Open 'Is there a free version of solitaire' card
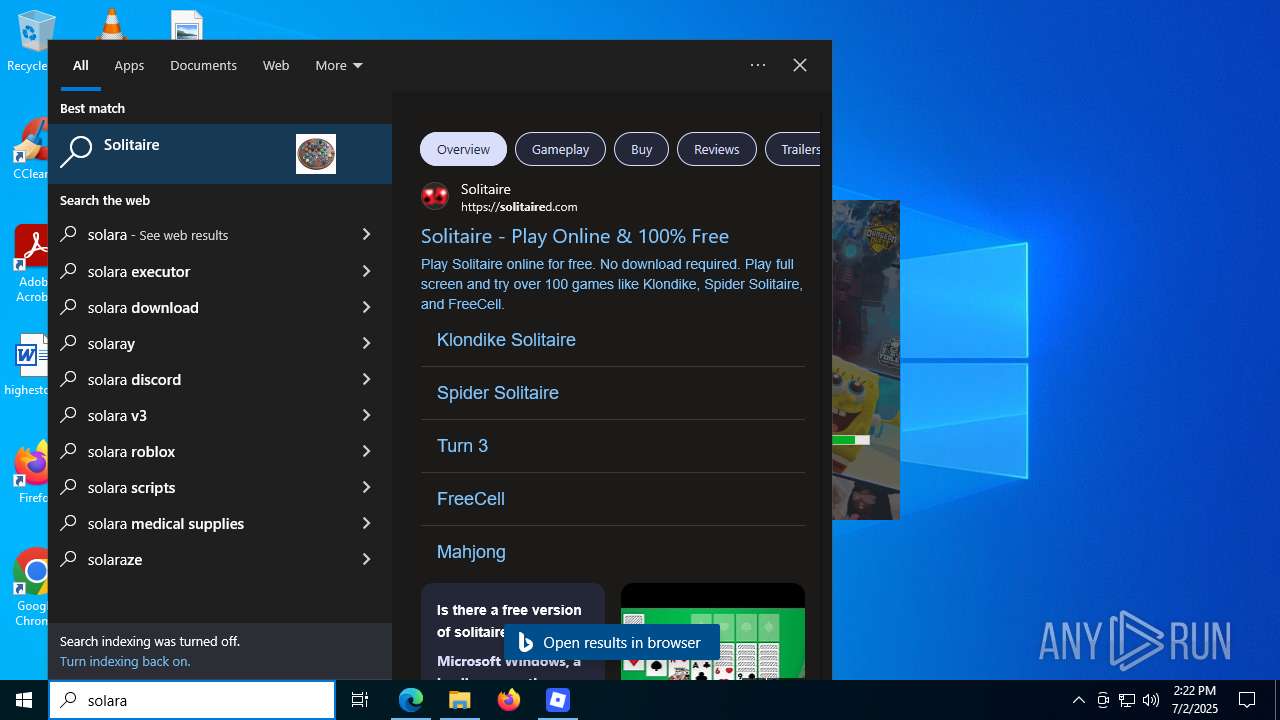The image size is (1280, 720). pyautogui.click(x=513, y=632)
